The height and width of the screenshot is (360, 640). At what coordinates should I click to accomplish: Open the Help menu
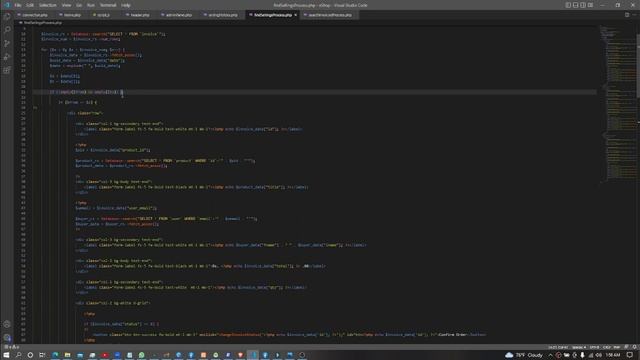point(126,5)
